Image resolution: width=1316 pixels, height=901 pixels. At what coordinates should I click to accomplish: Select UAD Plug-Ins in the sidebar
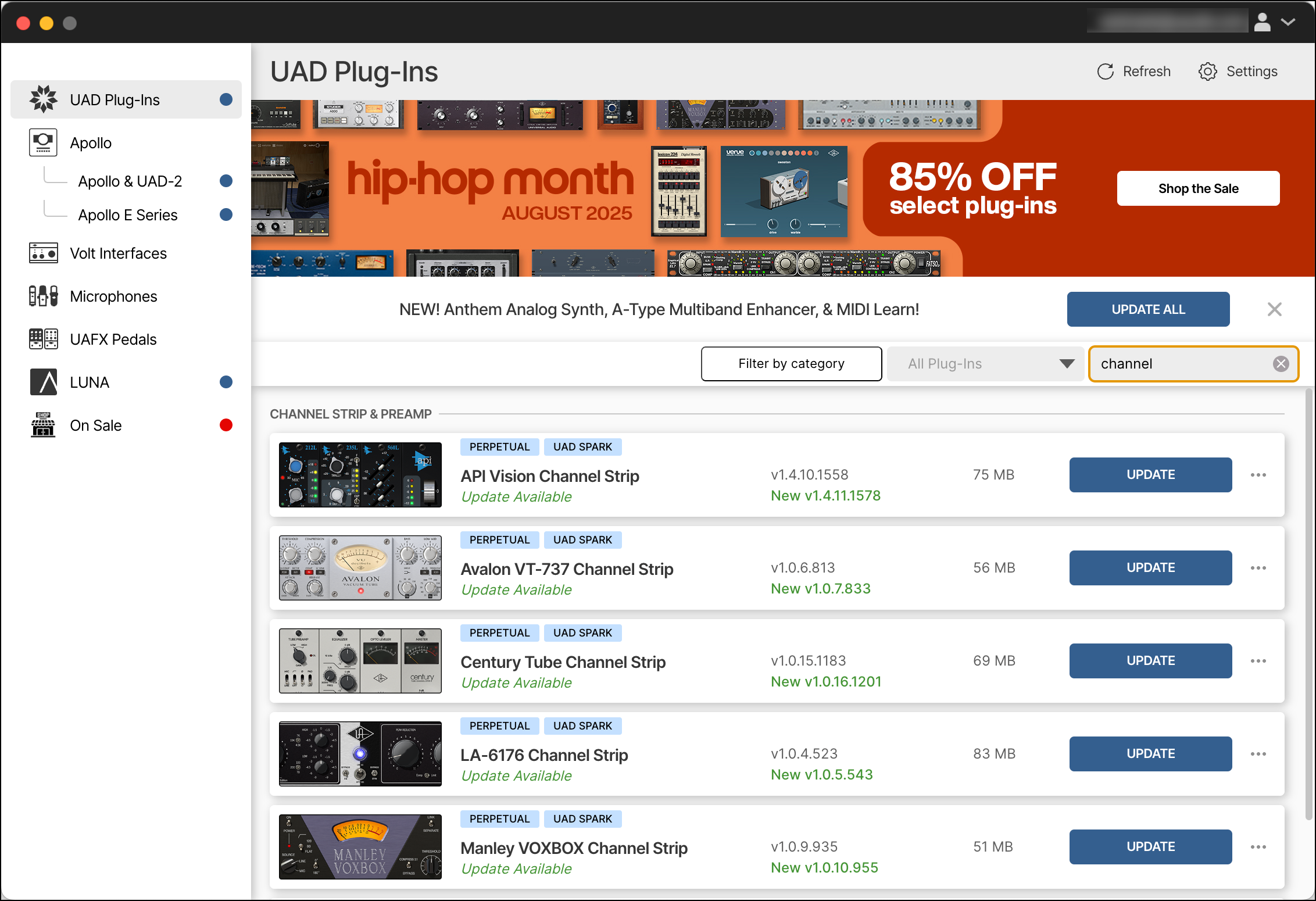126,99
